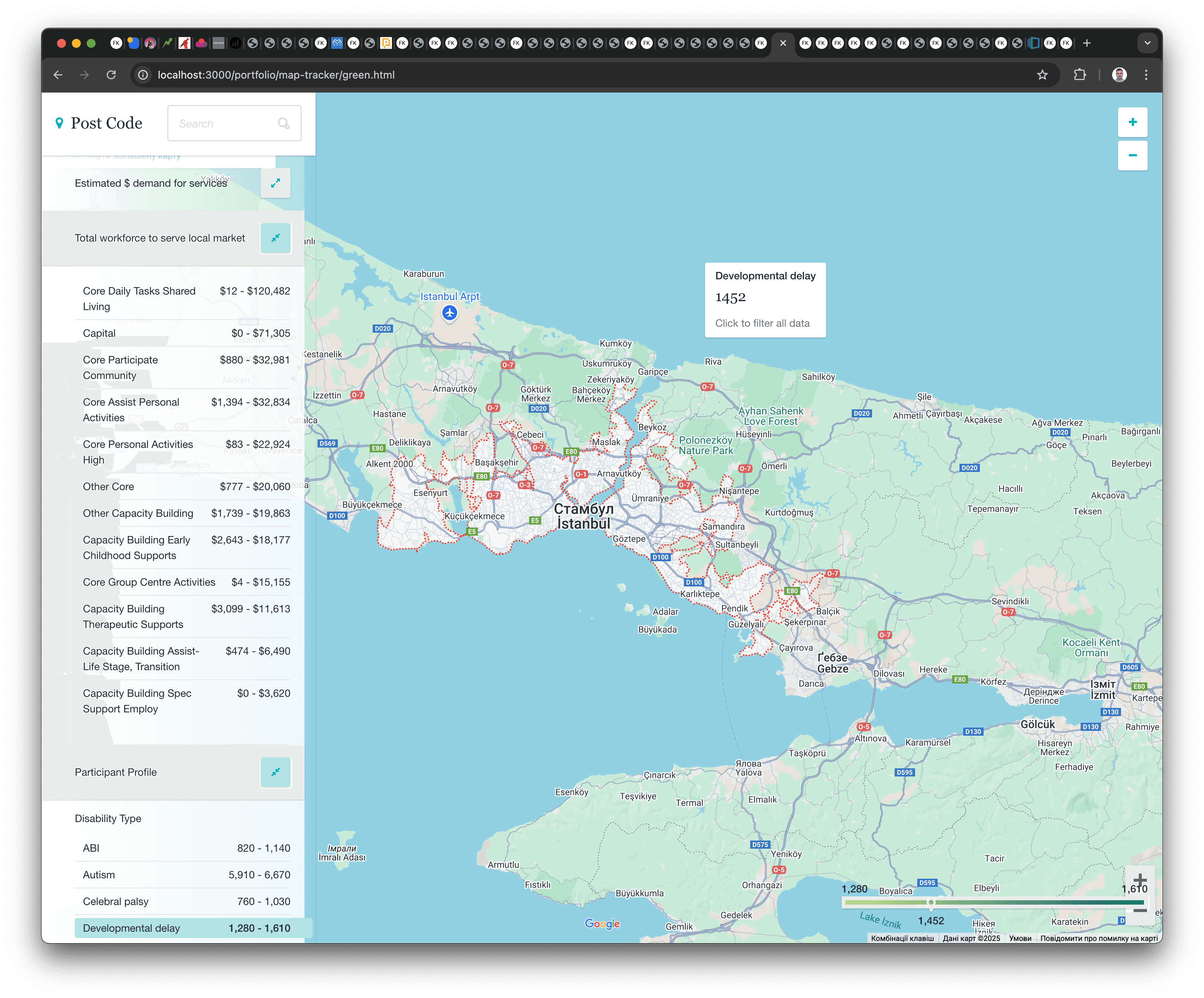Zoom out with the minus map button
The image size is (1204, 998).
[x=1133, y=155]
